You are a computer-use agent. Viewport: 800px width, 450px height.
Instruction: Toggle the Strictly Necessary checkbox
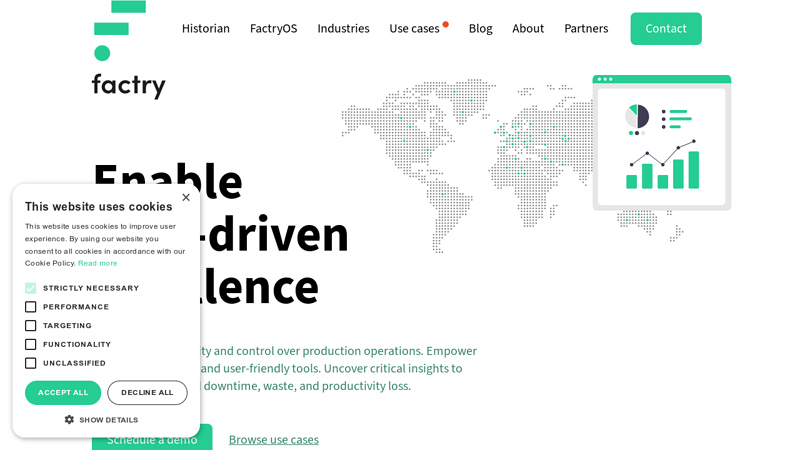[31, 288]
